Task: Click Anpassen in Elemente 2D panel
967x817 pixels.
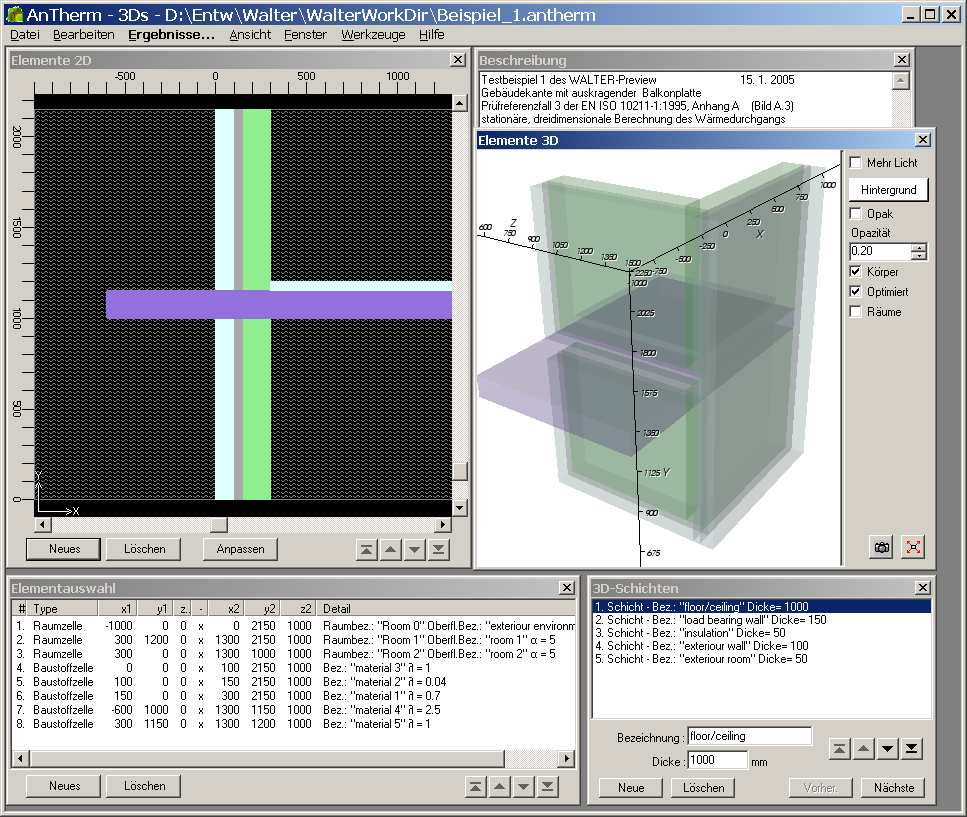Action: (240, 549)
